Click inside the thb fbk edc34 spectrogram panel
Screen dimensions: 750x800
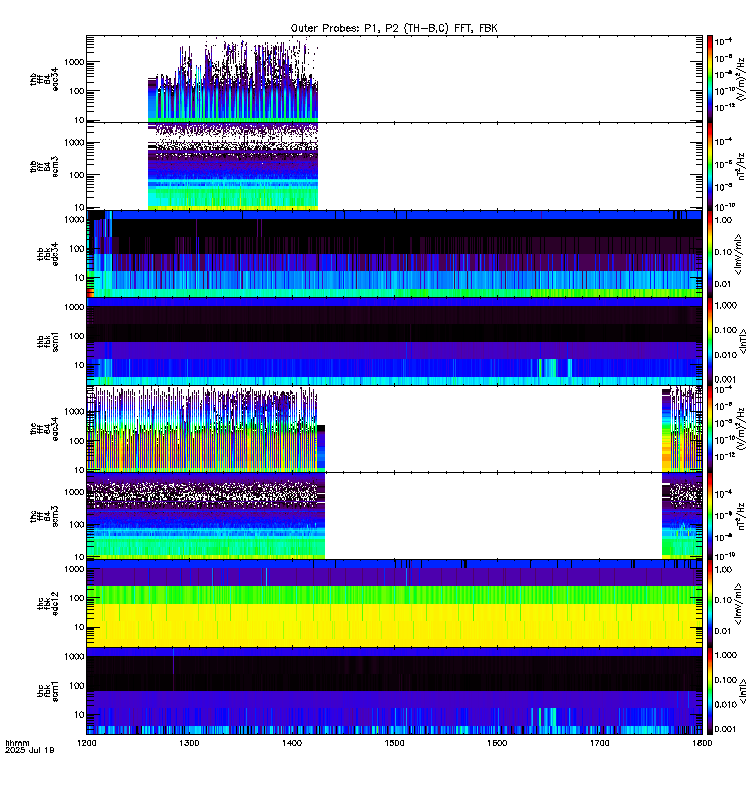[x=394, y=254]
